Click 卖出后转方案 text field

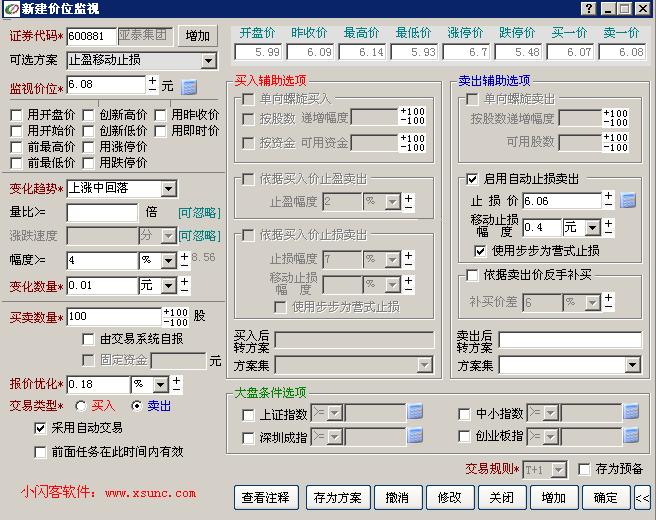570,340
